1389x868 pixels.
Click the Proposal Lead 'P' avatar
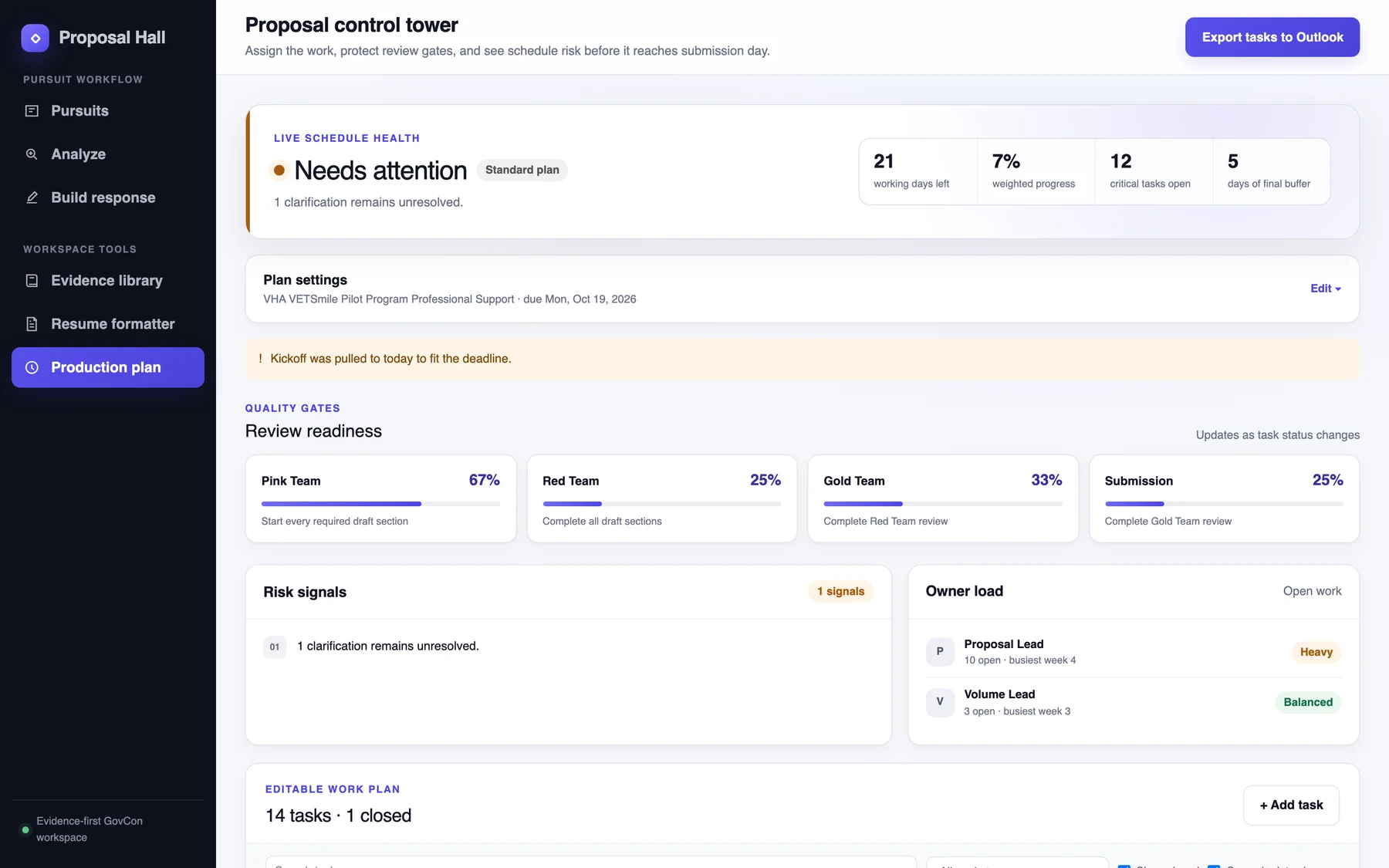click(x=940, y=651)
